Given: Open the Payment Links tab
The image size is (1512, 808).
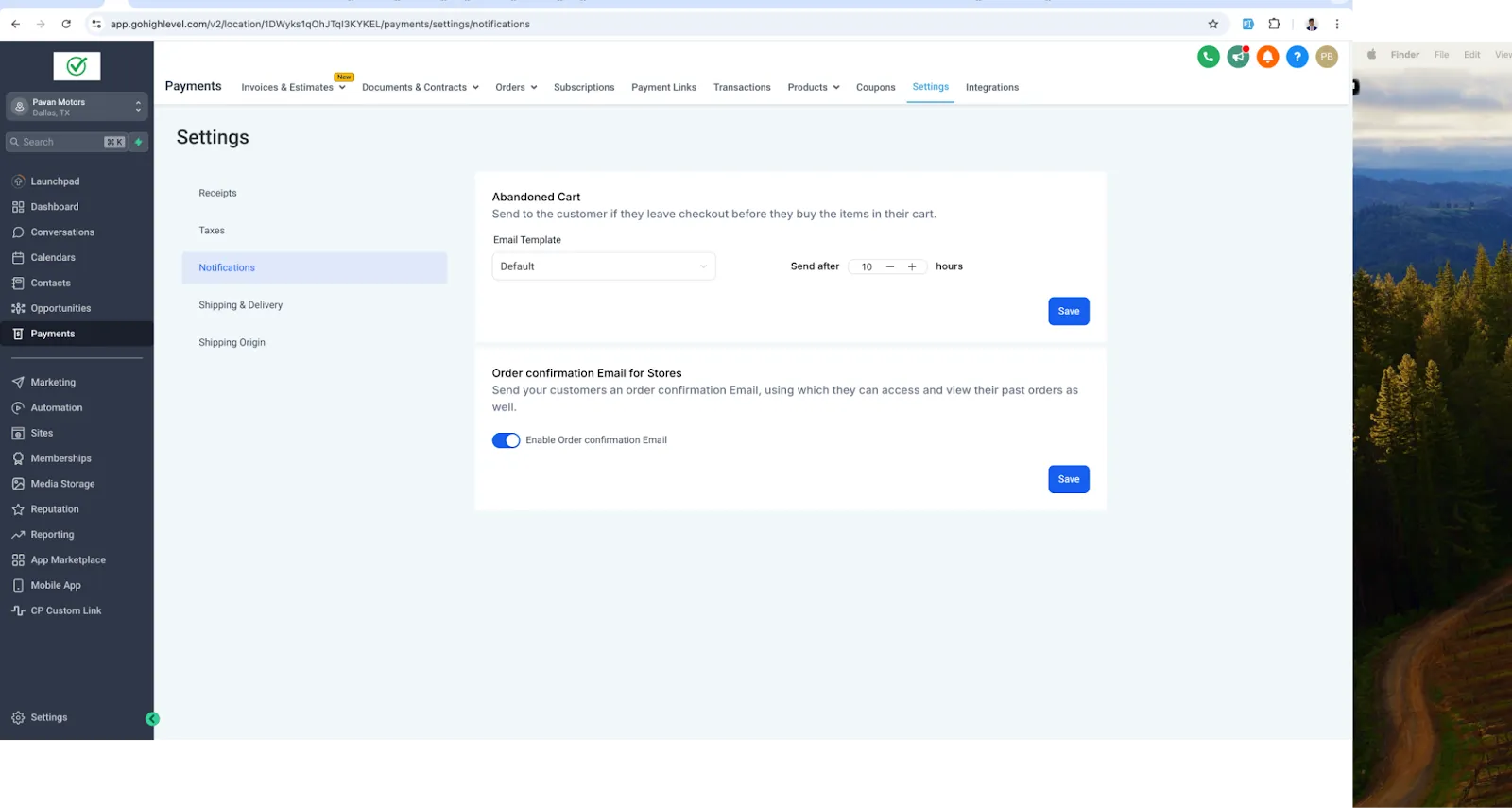Looking at the screenshot, I should tap(663, 87).
